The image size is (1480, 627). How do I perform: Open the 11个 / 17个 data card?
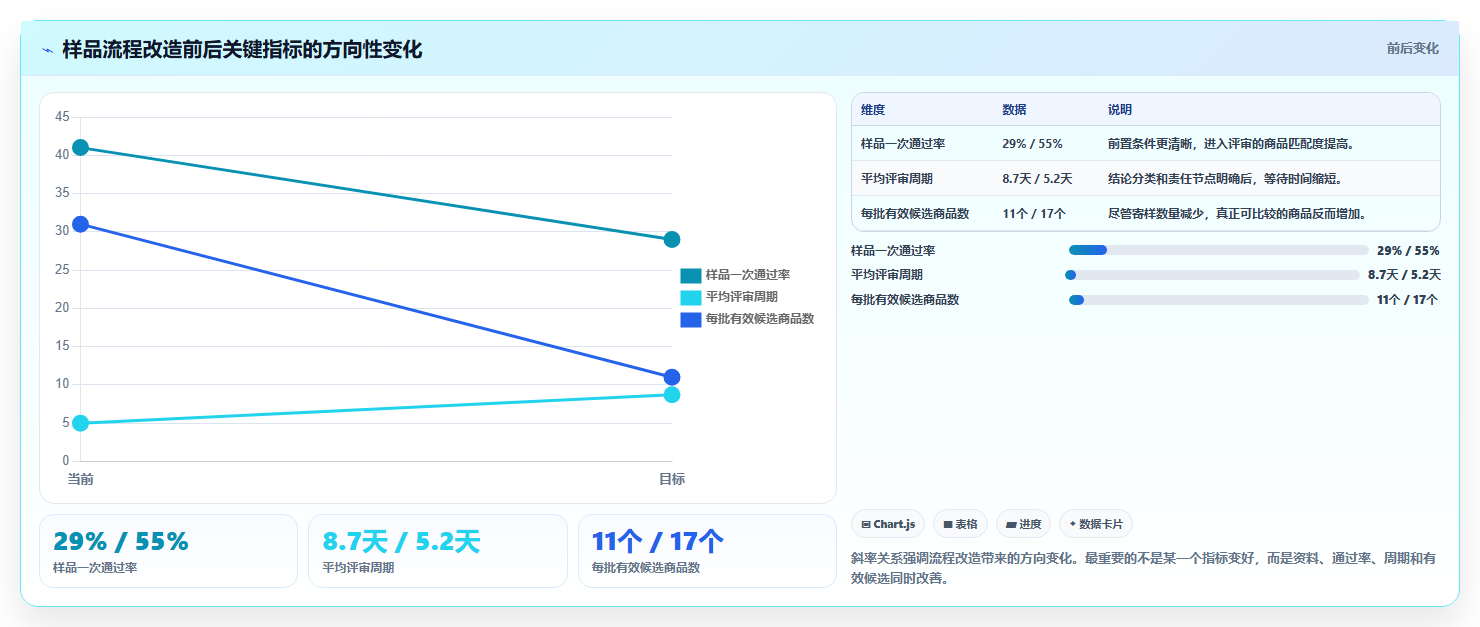click(x=707, y=551)
